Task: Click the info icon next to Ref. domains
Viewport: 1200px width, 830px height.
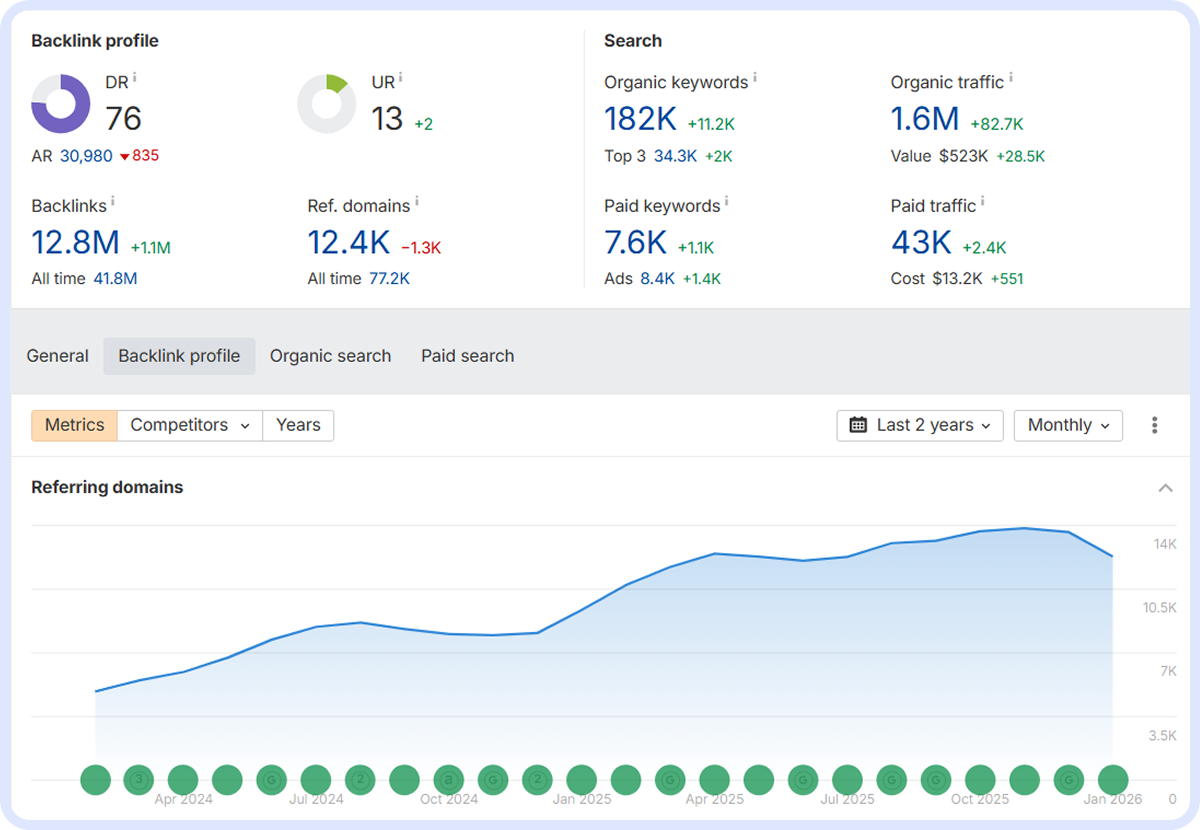Action: point(417,202)
